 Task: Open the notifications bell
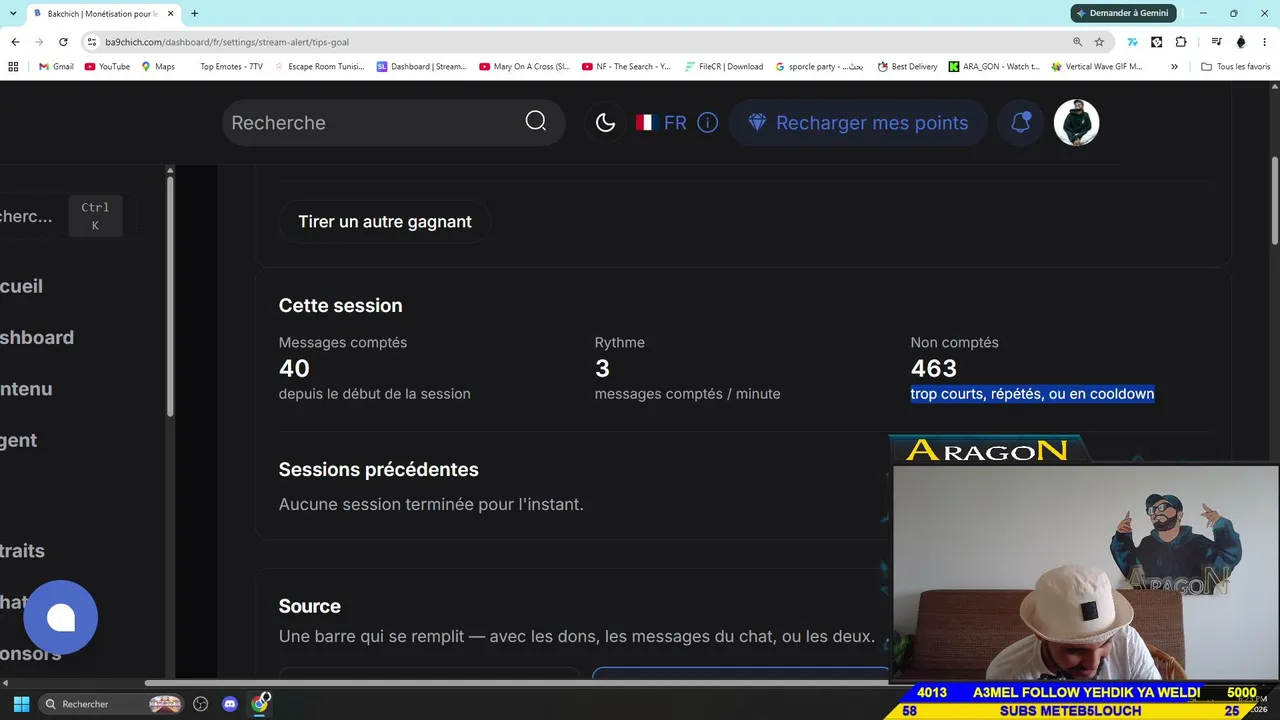[x=1020, y=123]
